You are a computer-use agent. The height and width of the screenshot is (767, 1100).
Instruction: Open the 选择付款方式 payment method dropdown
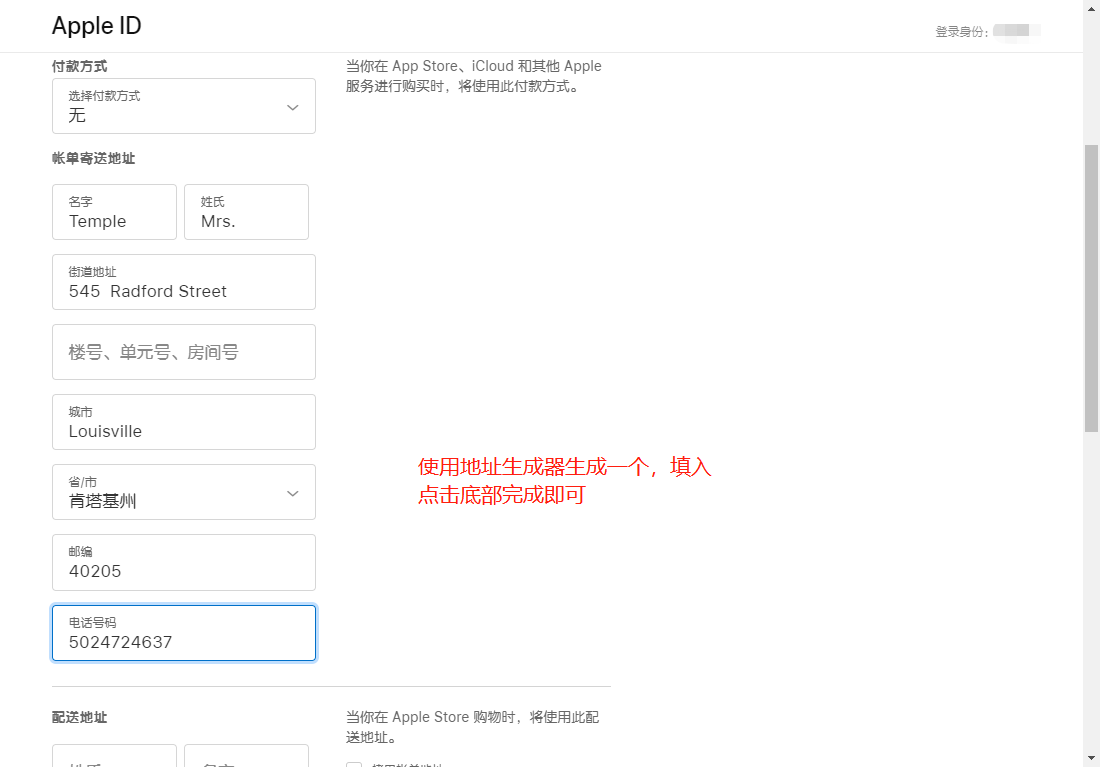pos(184,106)
